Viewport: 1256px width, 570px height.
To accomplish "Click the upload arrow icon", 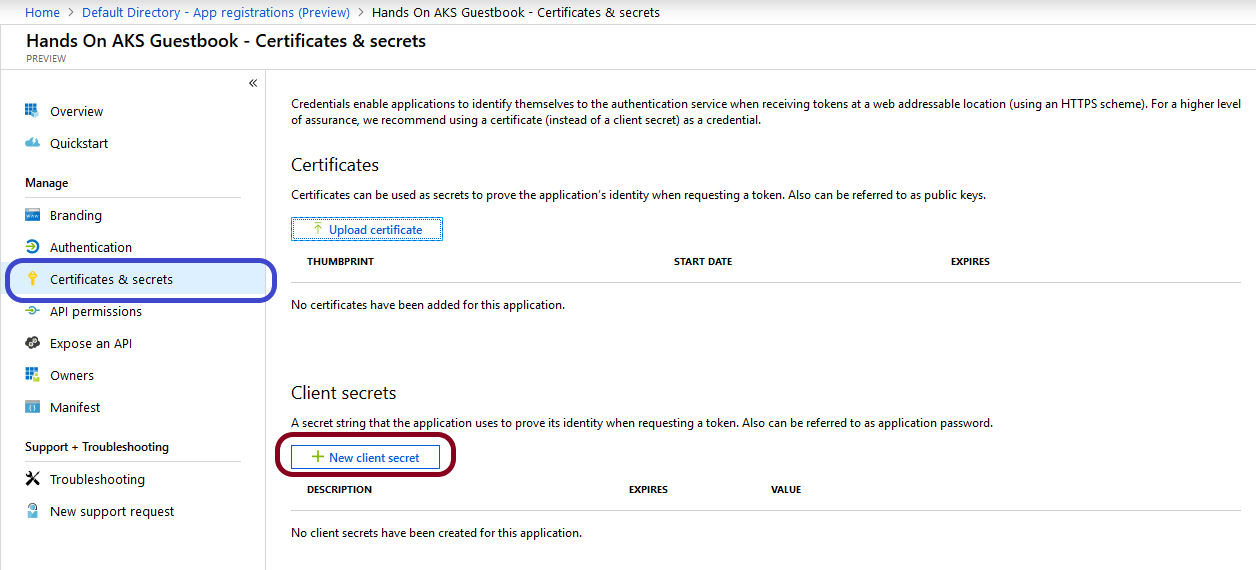I will [318, 229].
